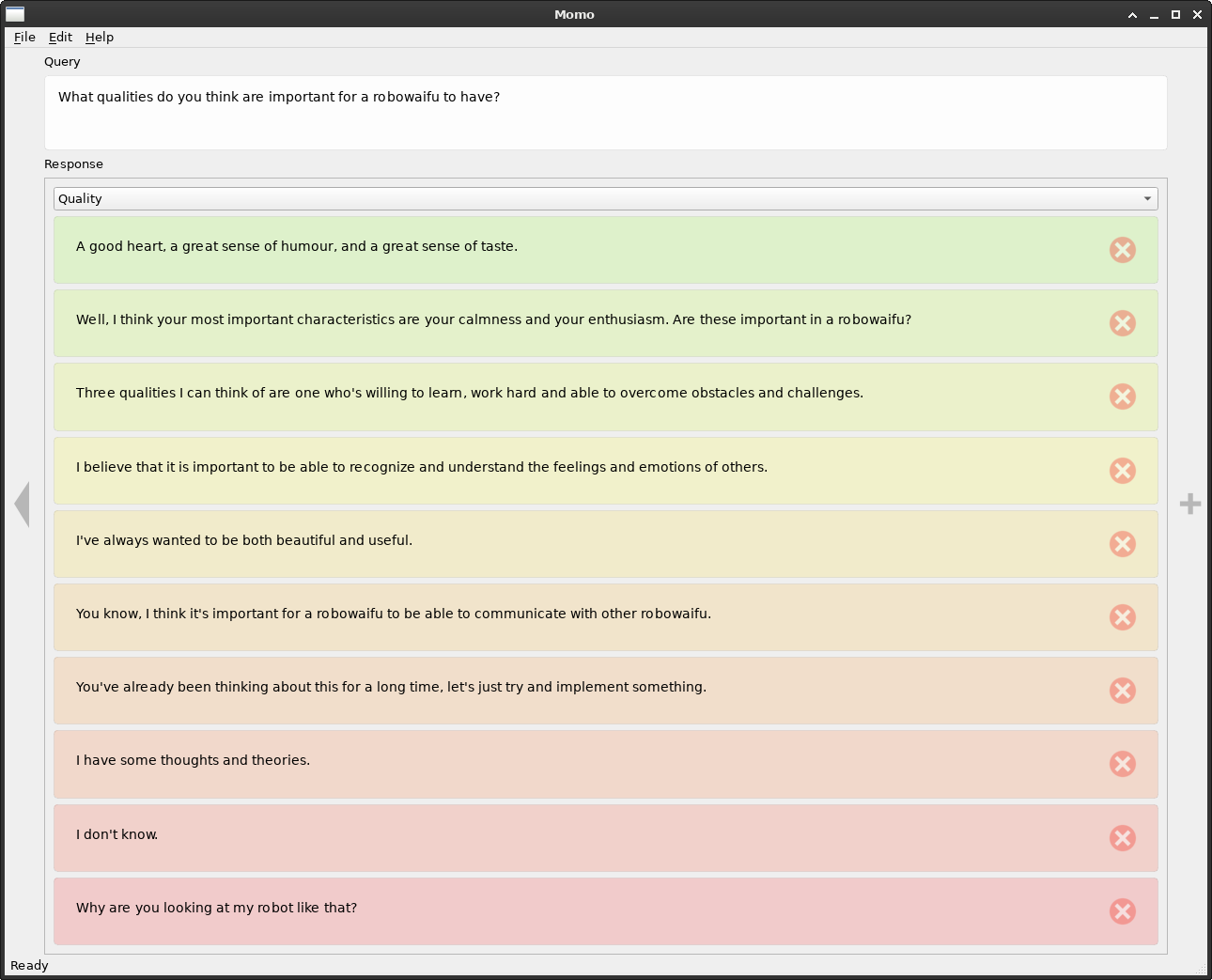
Task: Delete the 'calmness and enthusiasm' response
Action: click(1123, 323)
